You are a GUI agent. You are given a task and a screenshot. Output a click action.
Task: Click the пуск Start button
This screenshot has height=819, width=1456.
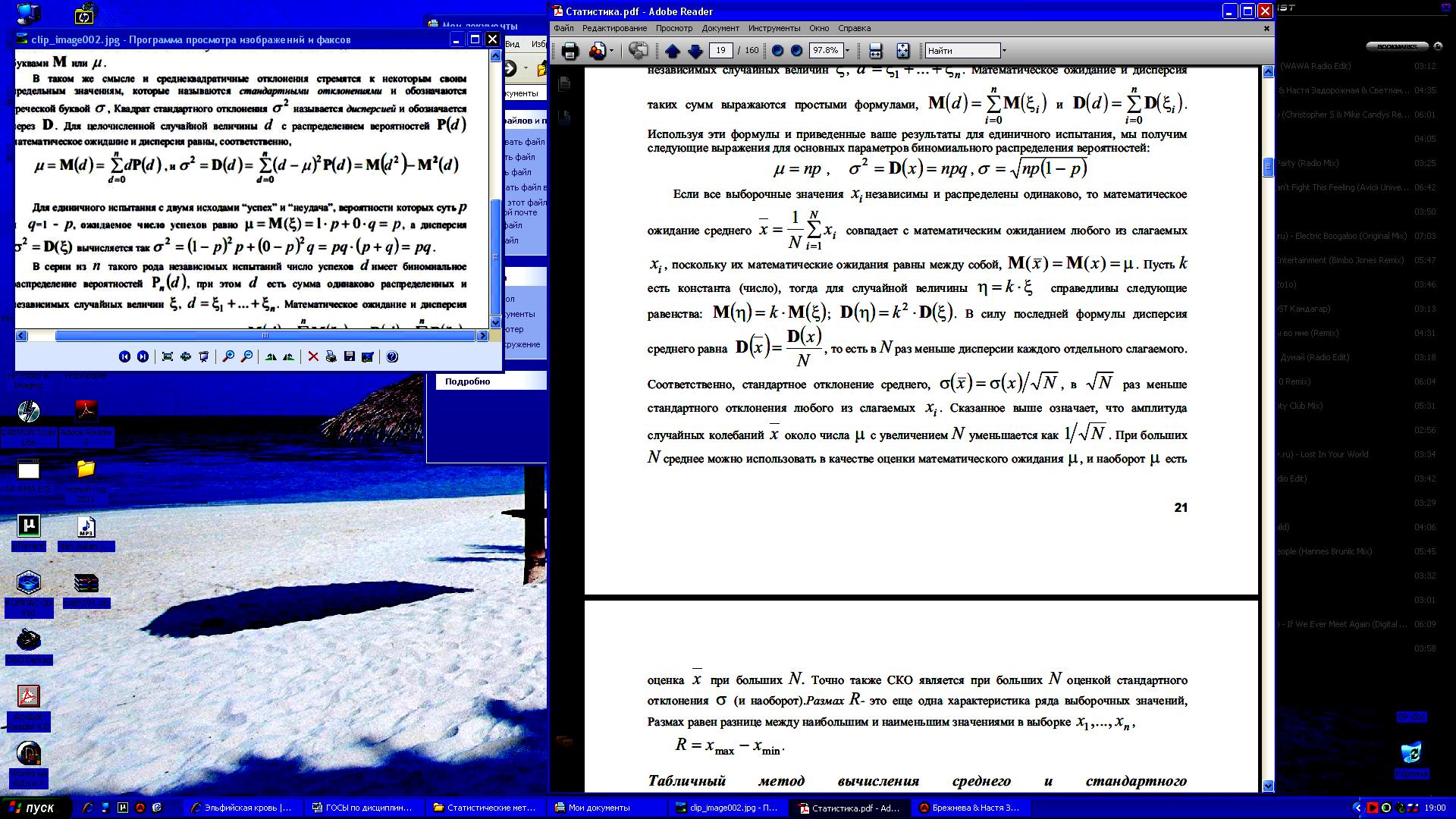point(36,808)
